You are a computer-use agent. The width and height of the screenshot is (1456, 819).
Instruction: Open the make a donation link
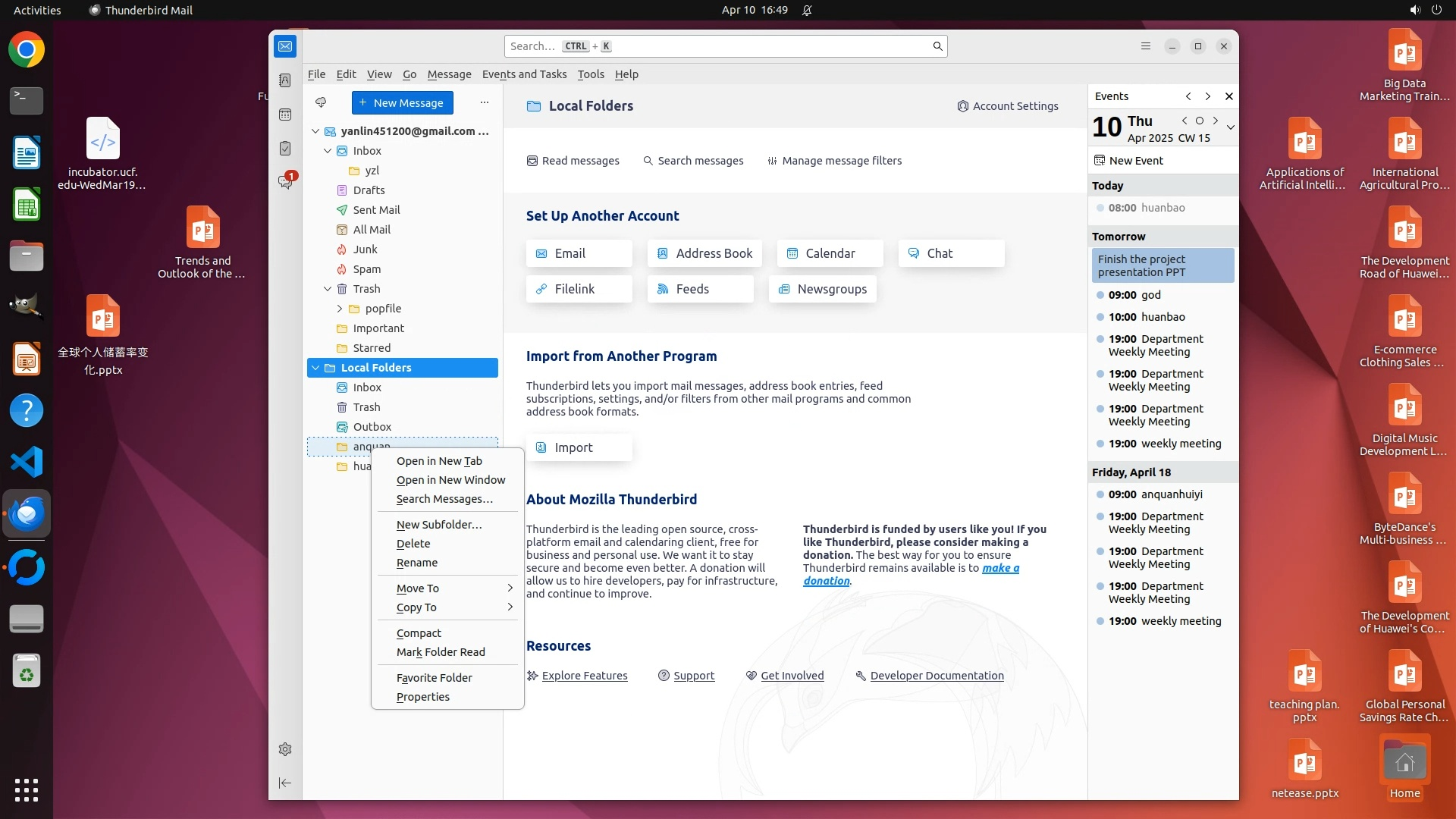pyautogui.click(x=1000, y=568)
